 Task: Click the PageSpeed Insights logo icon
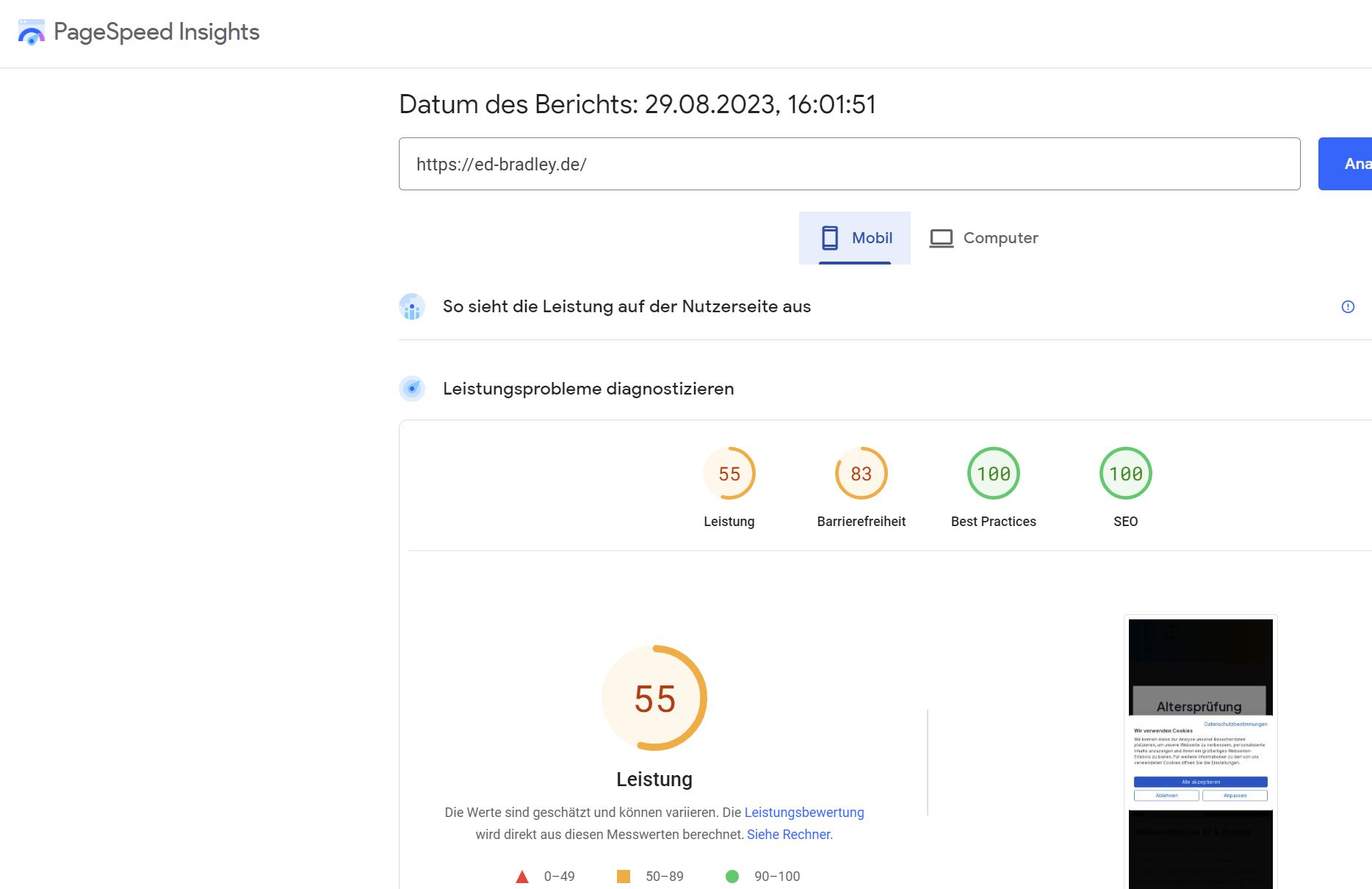tap(31, 32)
